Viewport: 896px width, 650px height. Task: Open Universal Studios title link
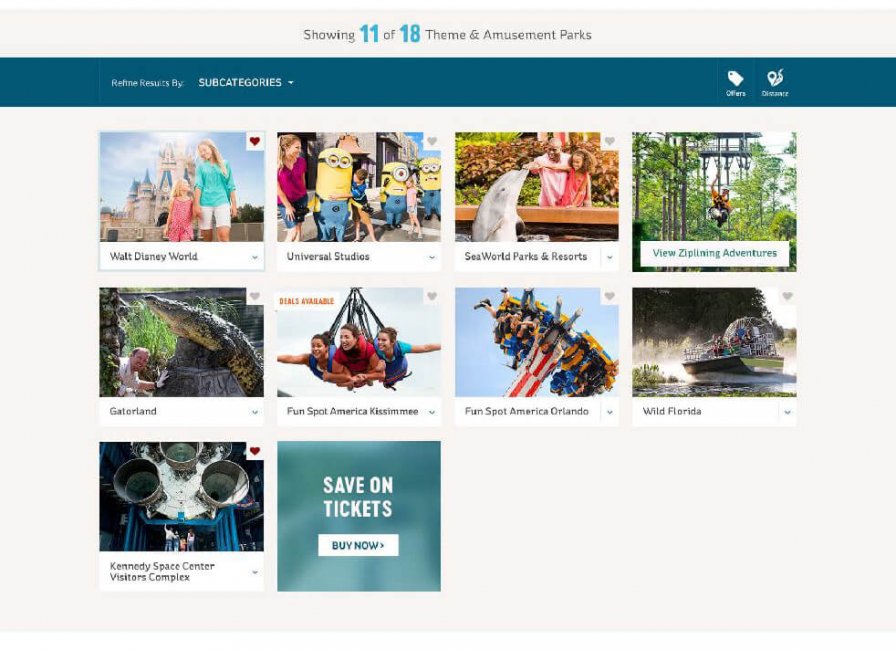click(x=328, y=256)
